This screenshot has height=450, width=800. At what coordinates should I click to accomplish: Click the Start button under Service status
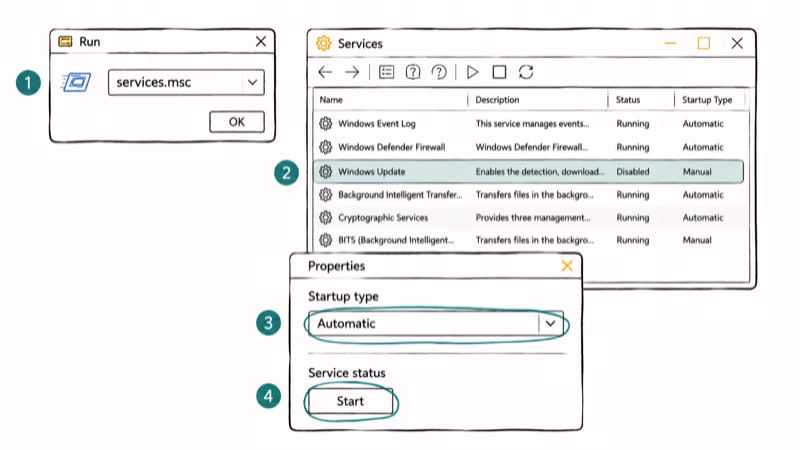pos(350,401)
